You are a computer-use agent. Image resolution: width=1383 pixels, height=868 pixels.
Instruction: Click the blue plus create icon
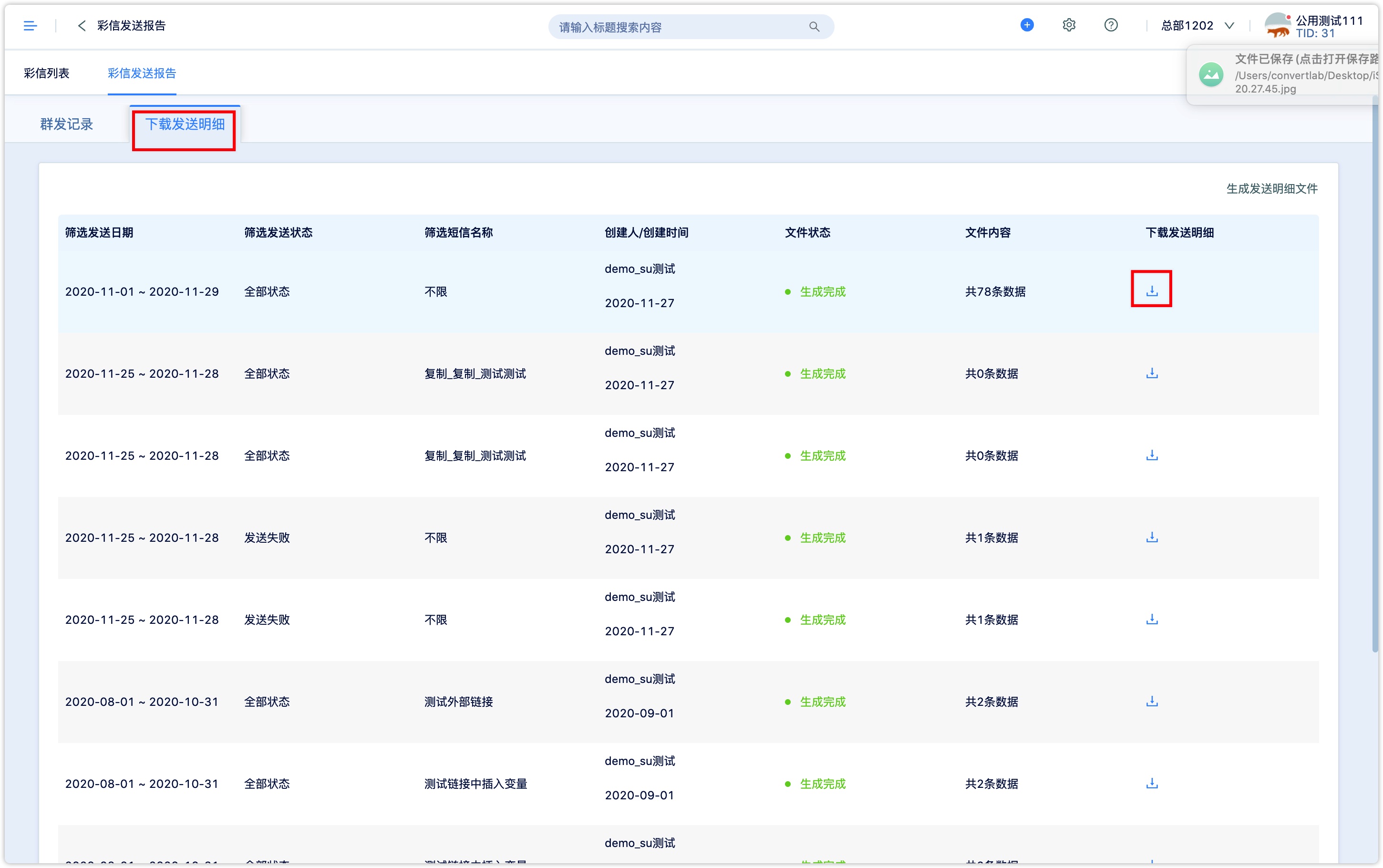(x=1027, y=25)
